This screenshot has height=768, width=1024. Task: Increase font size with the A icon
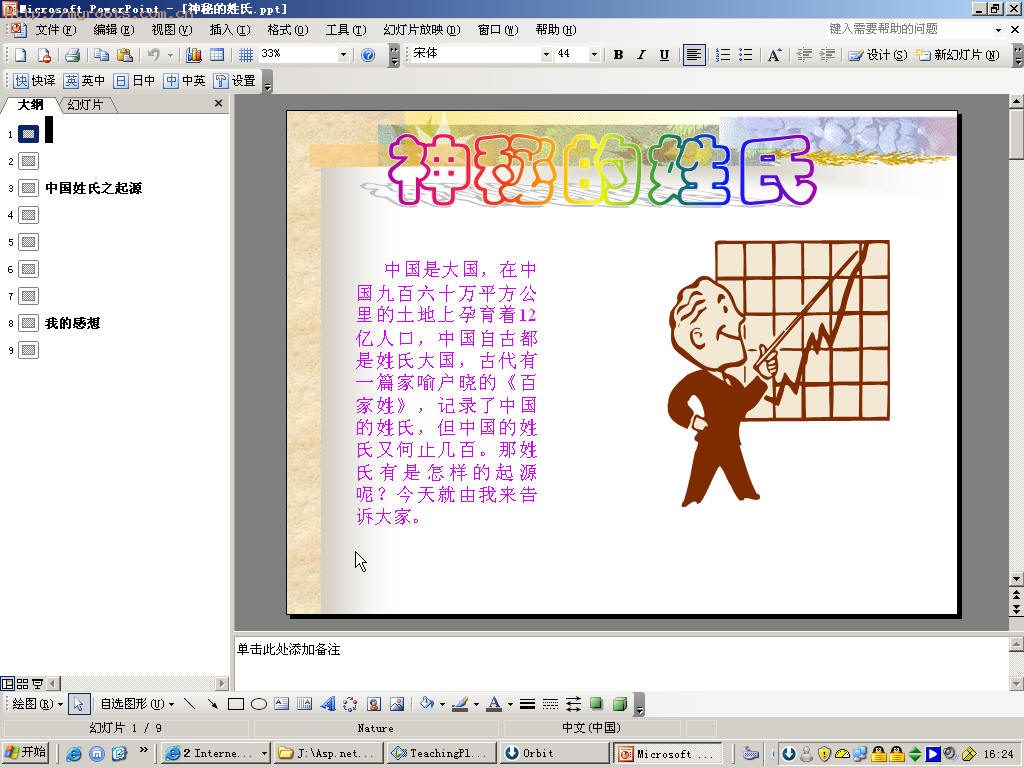point(774,55)
